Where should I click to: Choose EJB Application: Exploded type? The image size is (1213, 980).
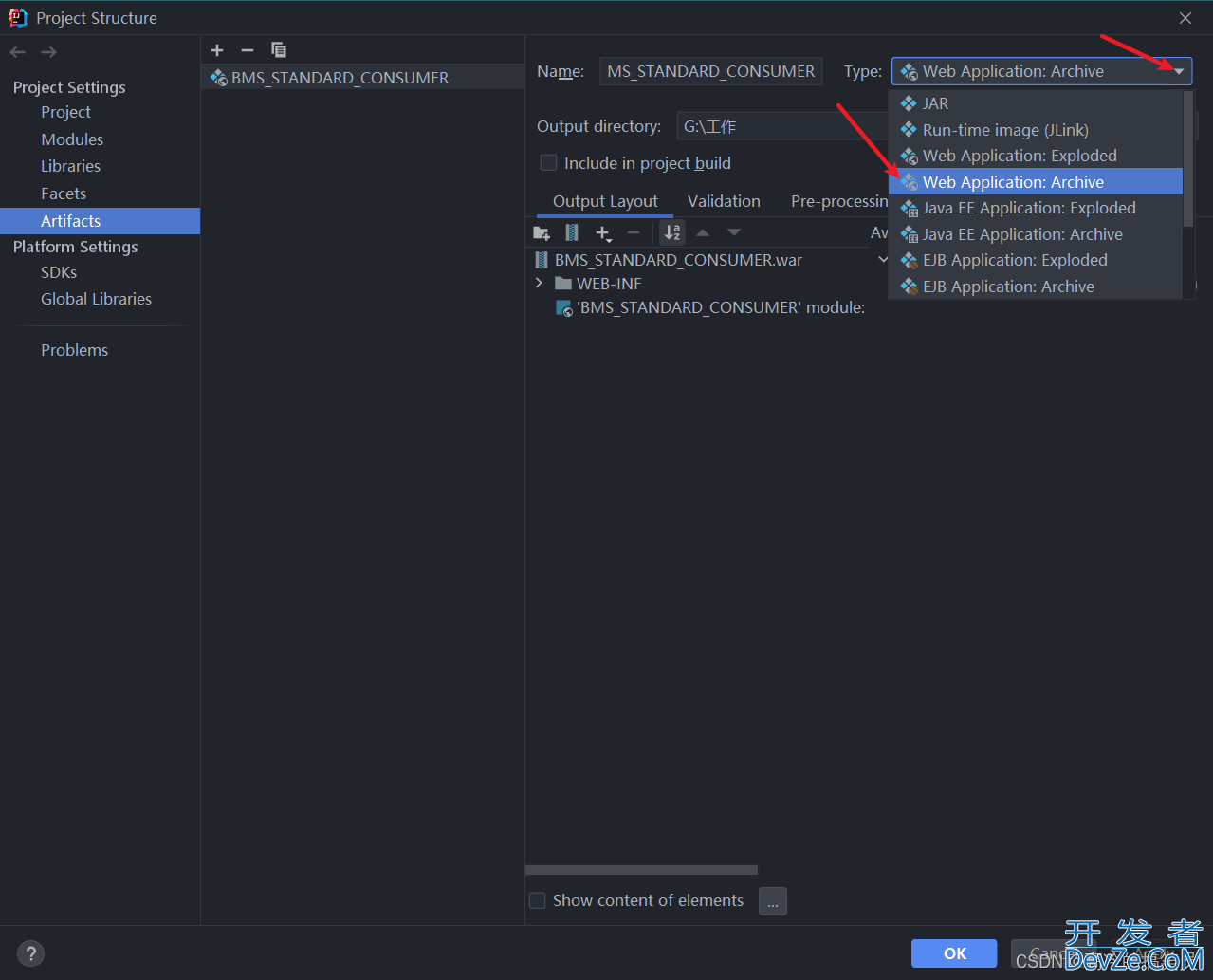pyautogui.click(x=1036, y=260)
